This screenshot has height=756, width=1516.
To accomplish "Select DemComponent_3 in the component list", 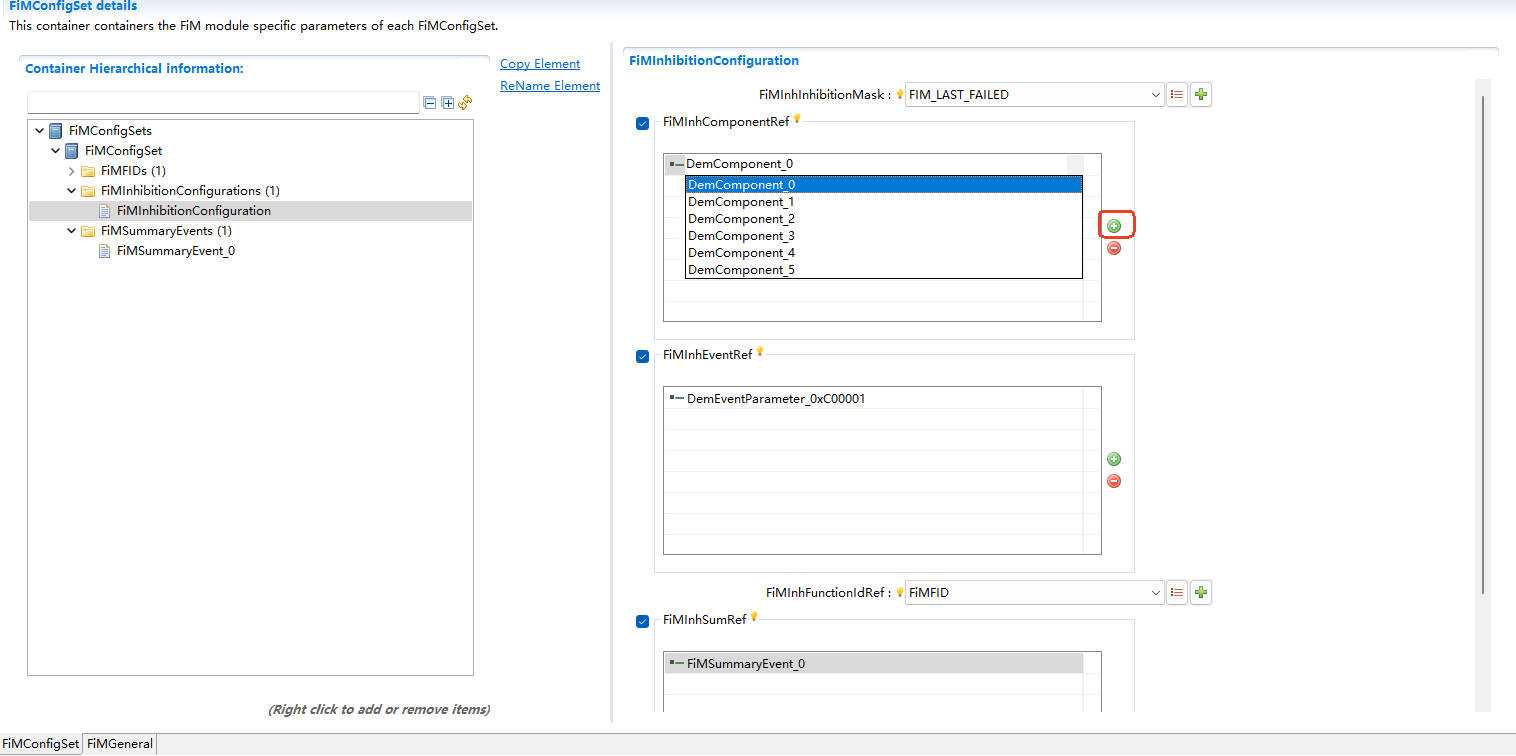I will pyautogui.click(x=741, y=235).
